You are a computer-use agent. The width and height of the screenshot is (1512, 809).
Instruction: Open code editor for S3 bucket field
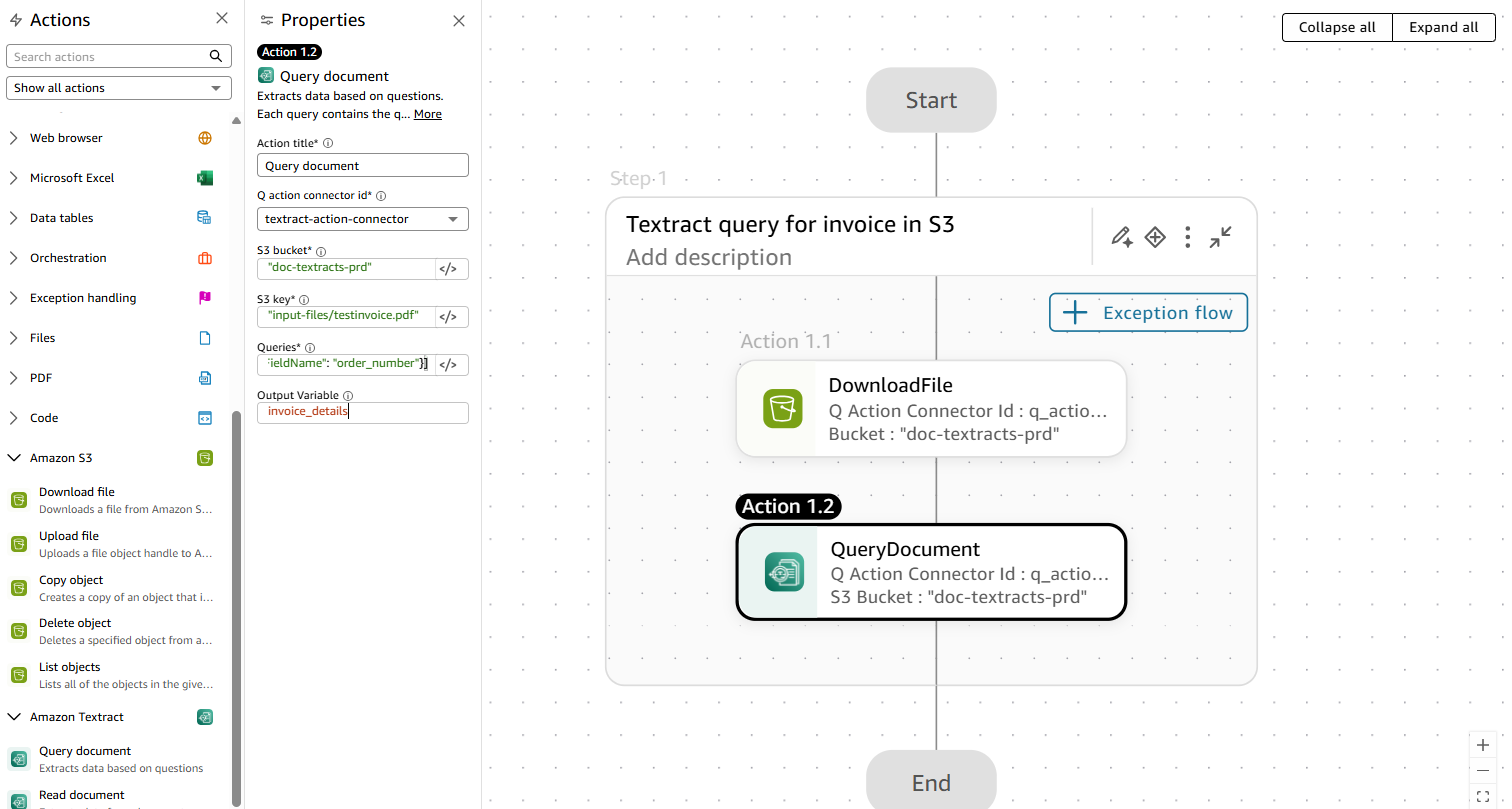[448, 269]
